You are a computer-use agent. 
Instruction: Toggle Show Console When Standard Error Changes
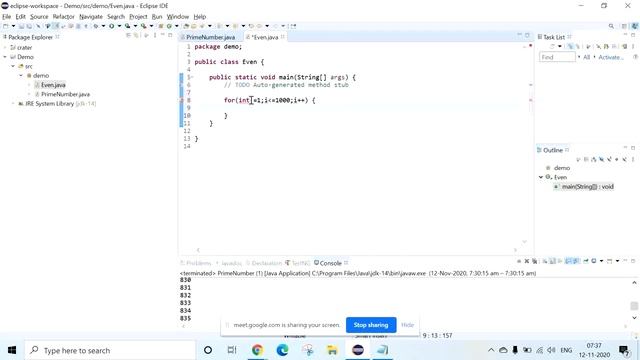click(x=576, y=261)
